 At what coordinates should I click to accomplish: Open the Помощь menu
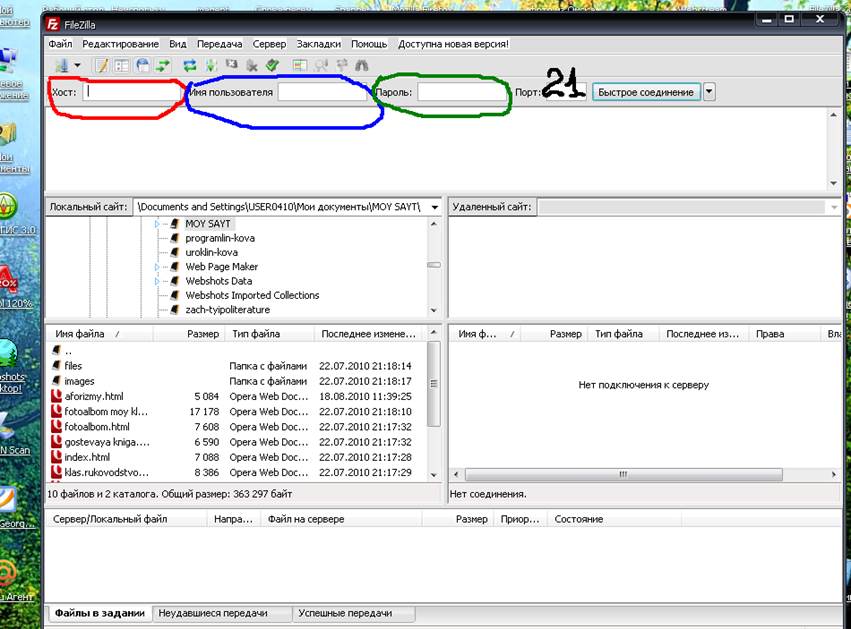click(369, 44)
